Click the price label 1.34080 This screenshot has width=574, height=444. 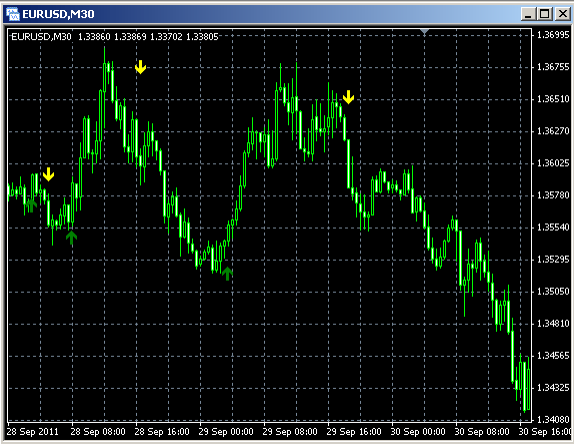pos(553,419)
